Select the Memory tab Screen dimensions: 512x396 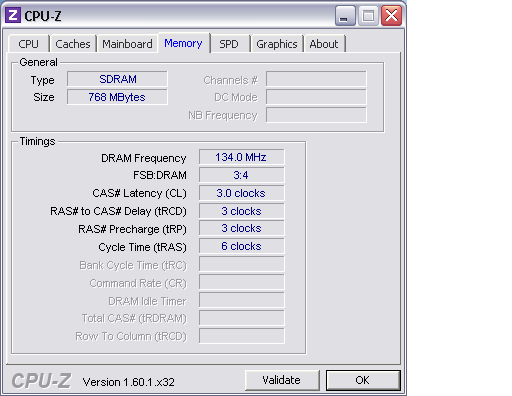183,43
